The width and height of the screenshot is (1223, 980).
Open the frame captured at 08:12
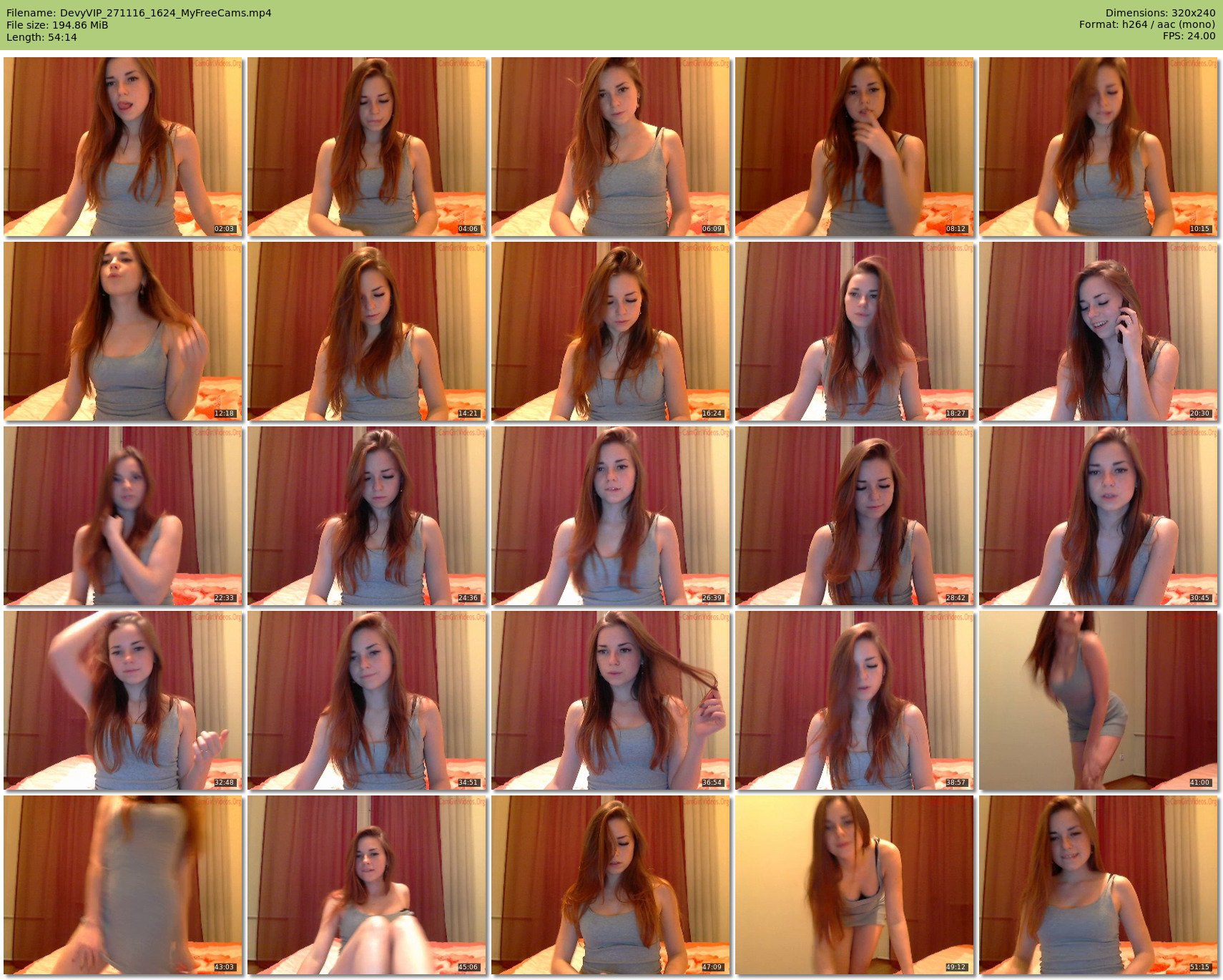tap(855, 147)
